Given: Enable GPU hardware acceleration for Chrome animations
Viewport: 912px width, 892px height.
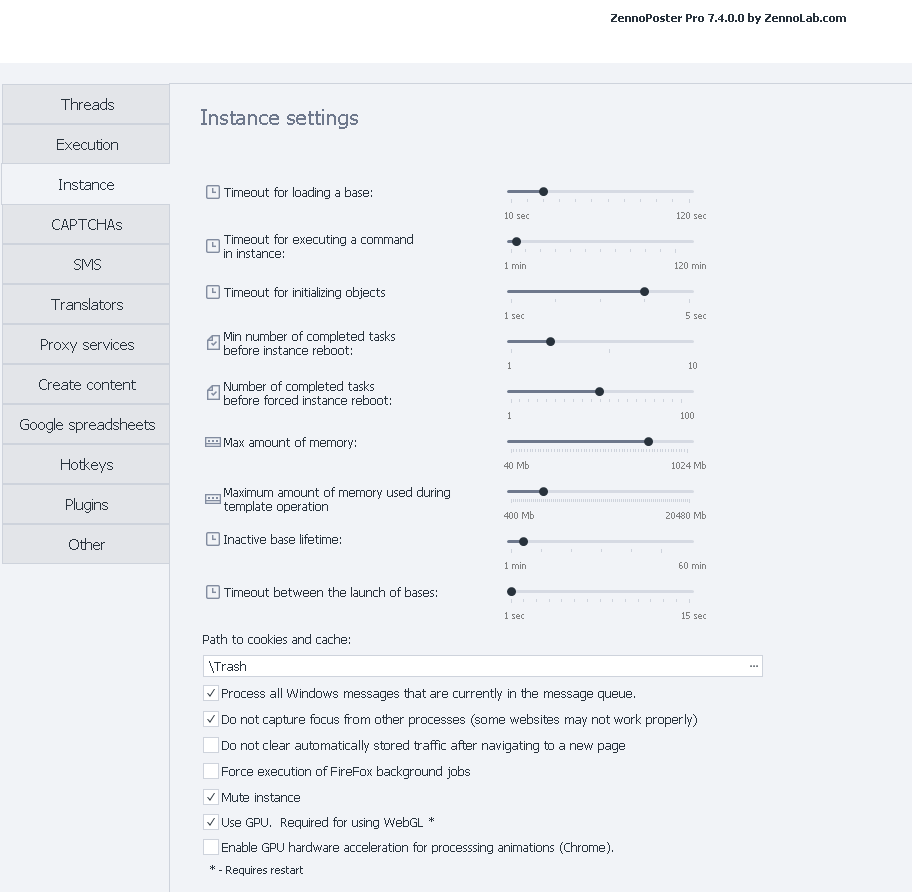Looking at the screenshot, I should click(211, 847).
